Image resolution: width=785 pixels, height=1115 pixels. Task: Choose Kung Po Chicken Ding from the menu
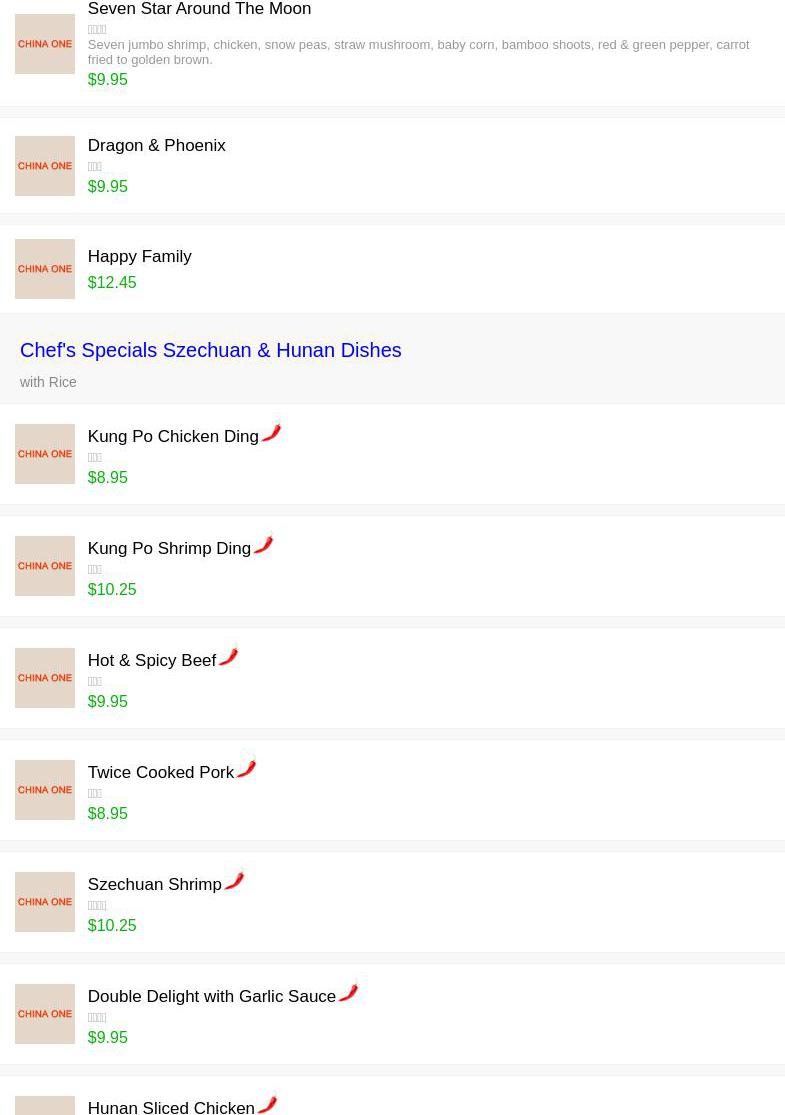[173, 437]
